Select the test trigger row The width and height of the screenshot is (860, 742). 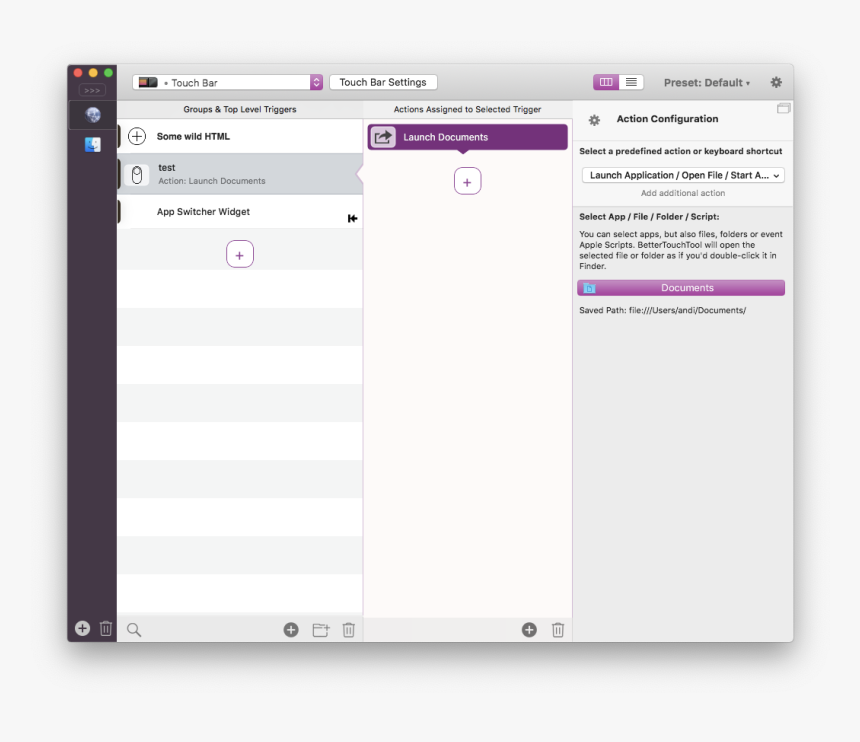coord(240,174)
